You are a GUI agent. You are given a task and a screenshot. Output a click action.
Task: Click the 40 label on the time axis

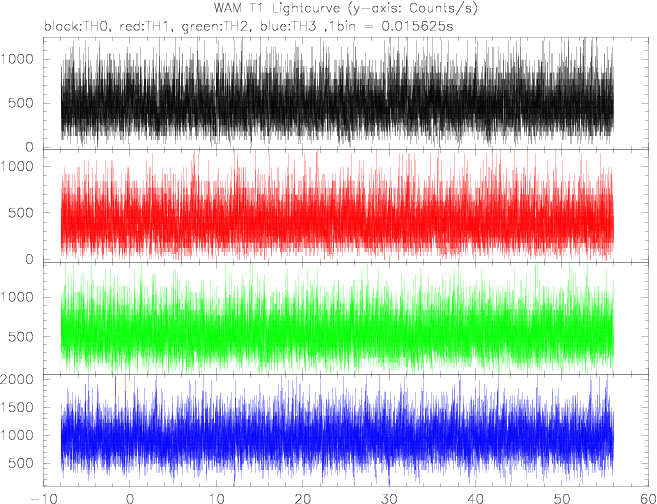coord(476,499)
